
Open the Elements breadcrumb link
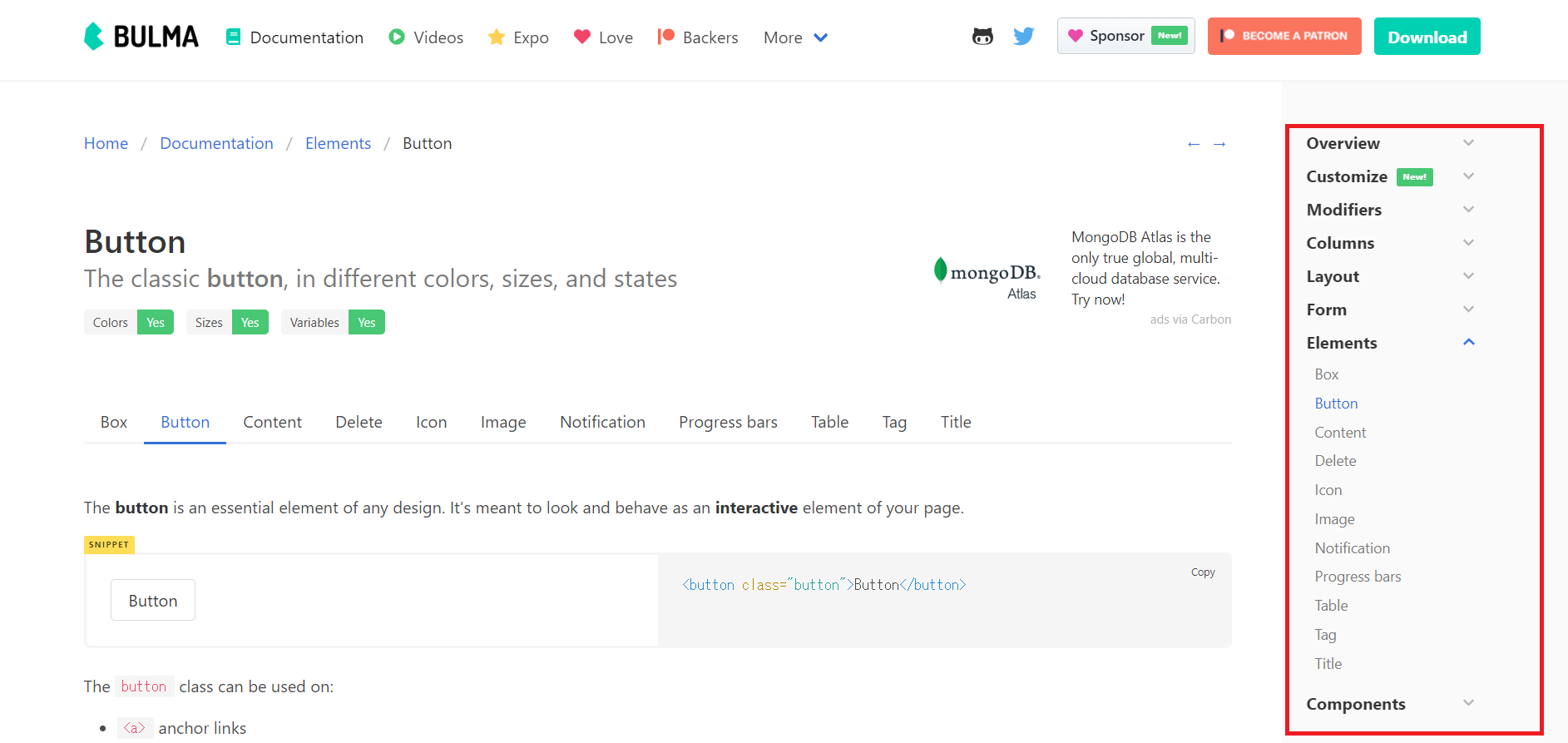point(338,144)
